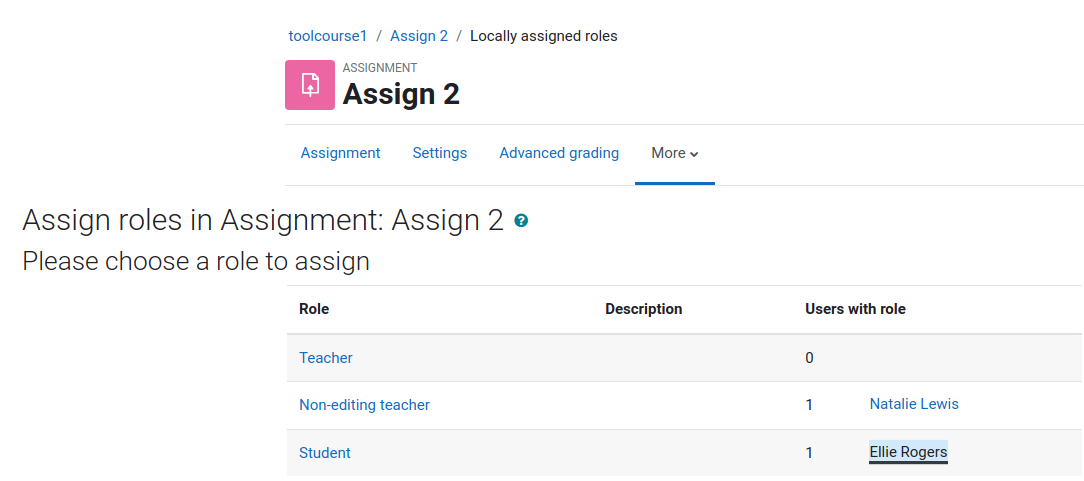Click the Assign 2 page title
Viewport: 1084px width, 481px height.
tap(401, 94)
